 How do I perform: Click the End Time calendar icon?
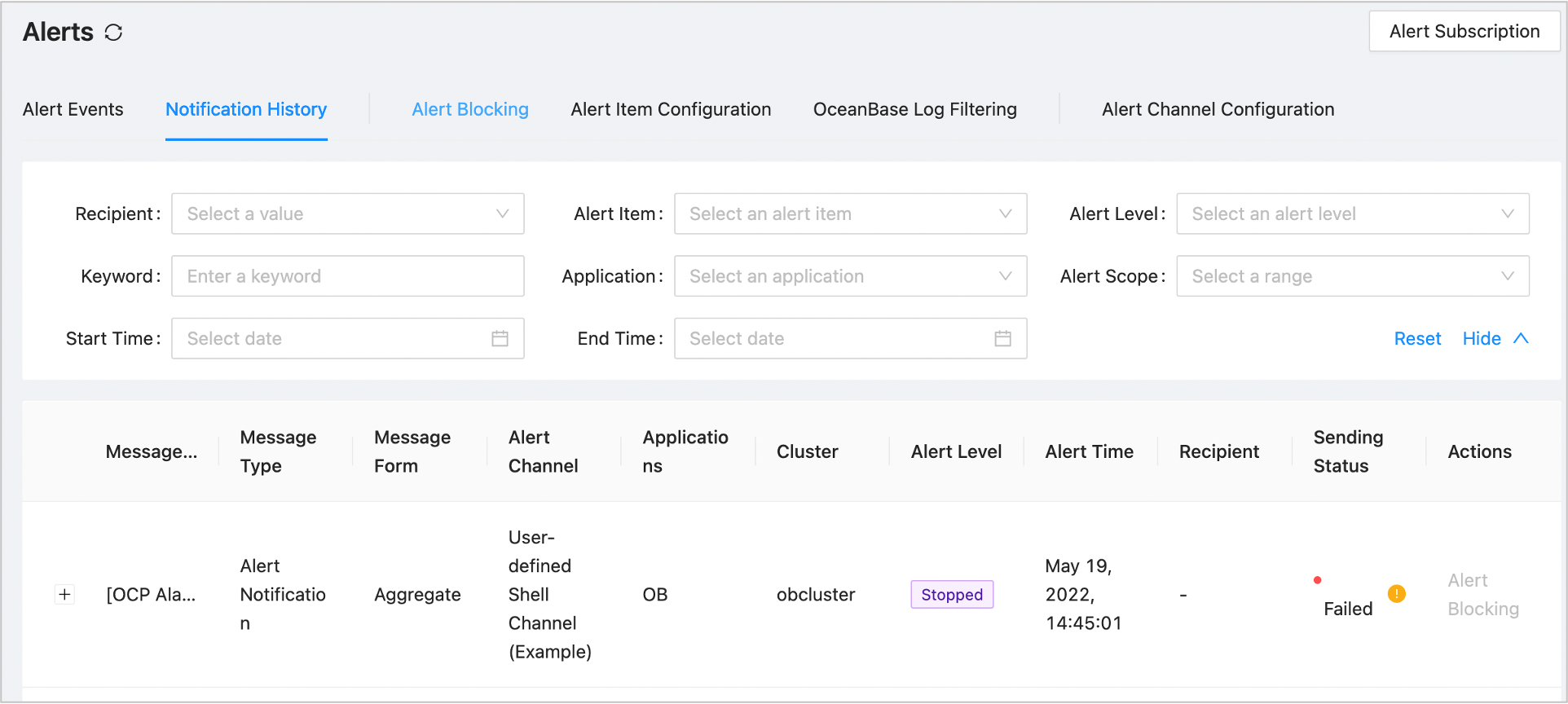point(1002,339)
